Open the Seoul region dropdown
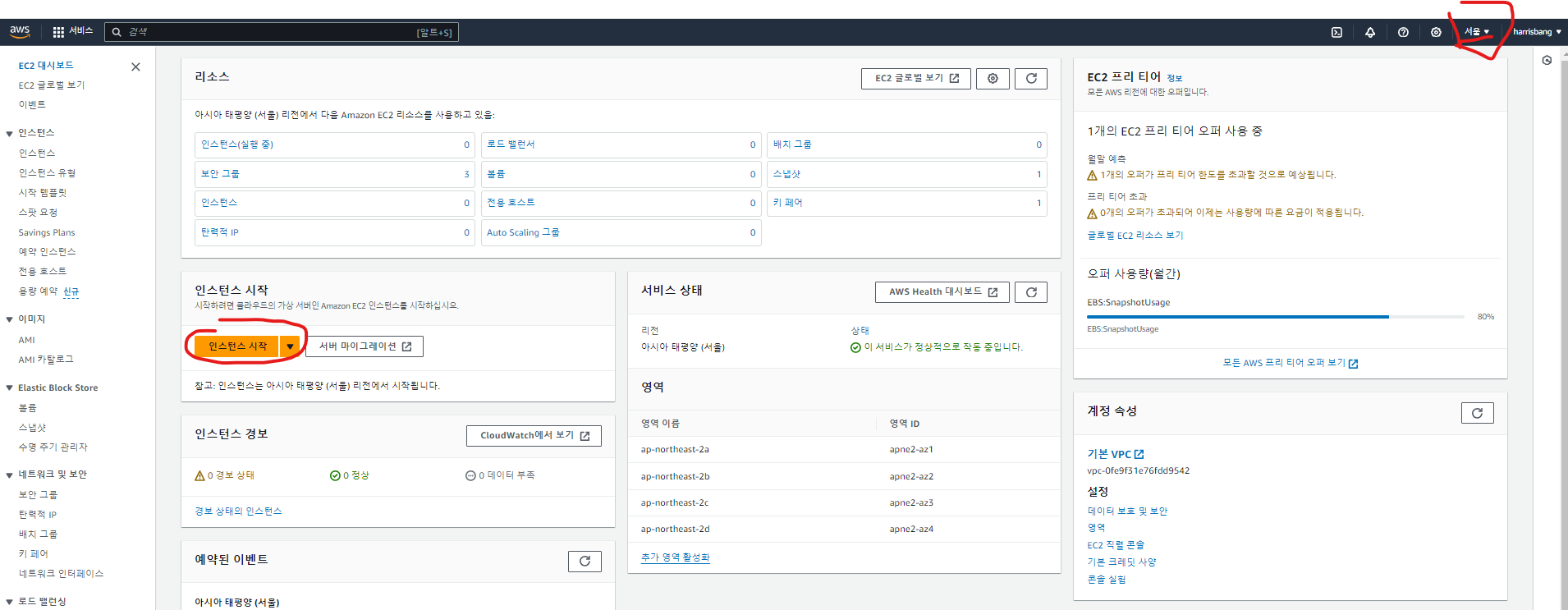The width and height of the screenshot is (1568, 610). [1476, 32]
